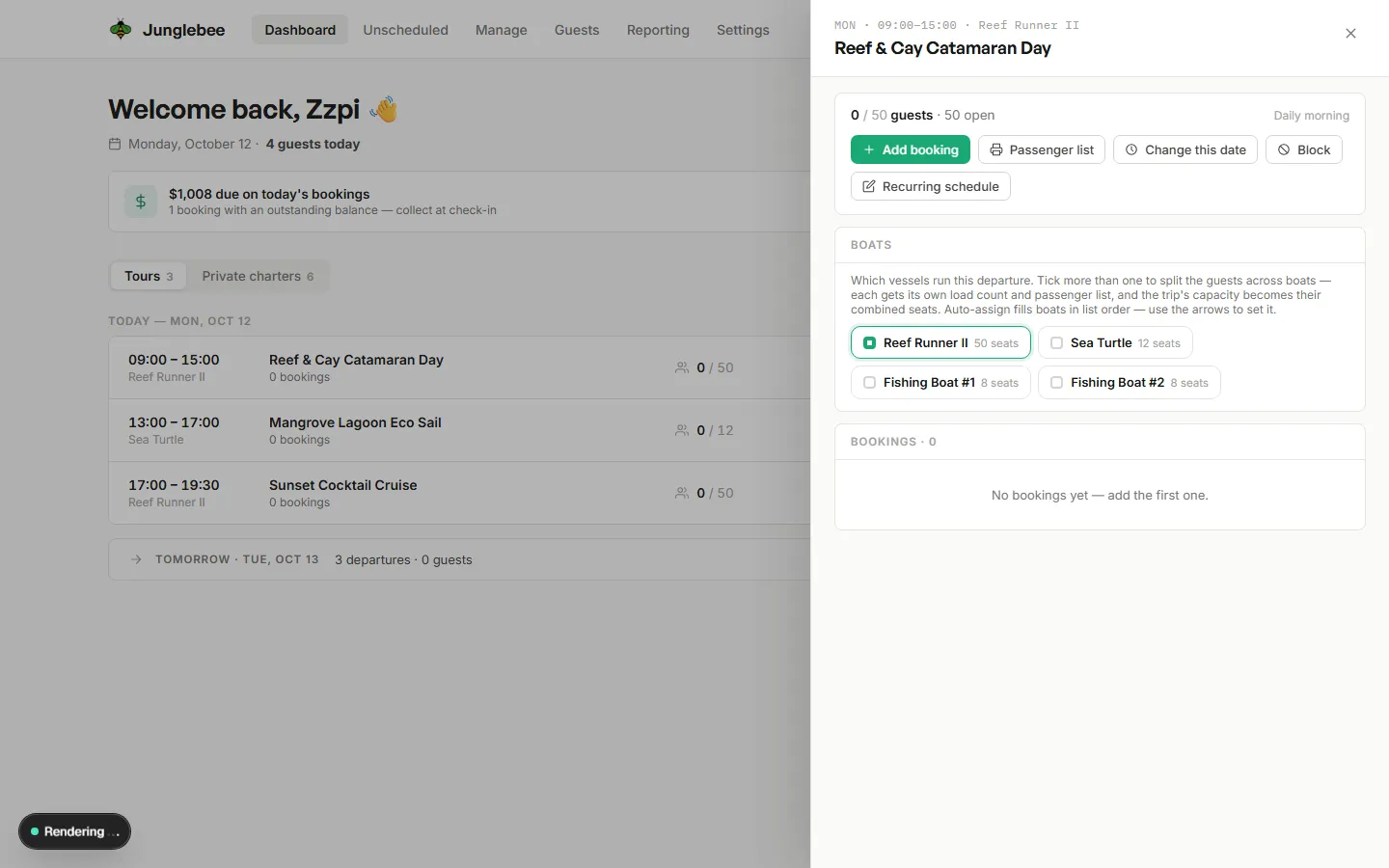The height and width of the screenshot is (868, 1389).
Task: Switch to the Dashboard nav tab
Action: click(300, 30)
